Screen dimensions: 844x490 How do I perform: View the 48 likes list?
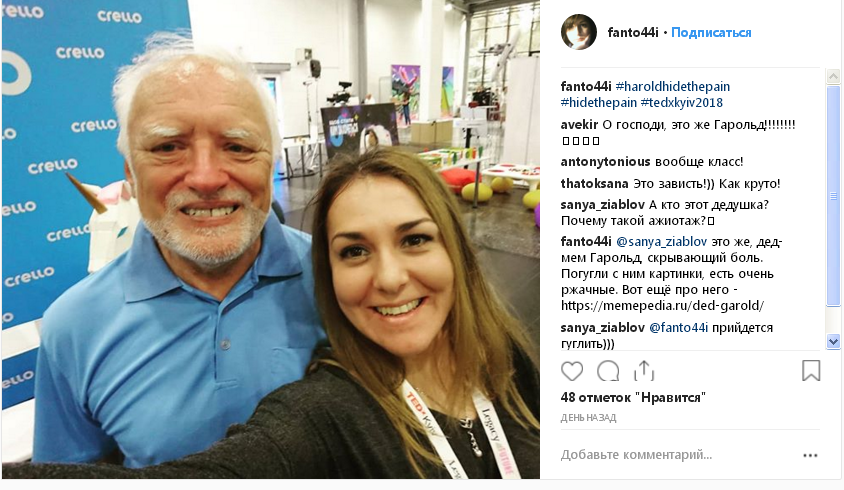[x=633, y=398]
